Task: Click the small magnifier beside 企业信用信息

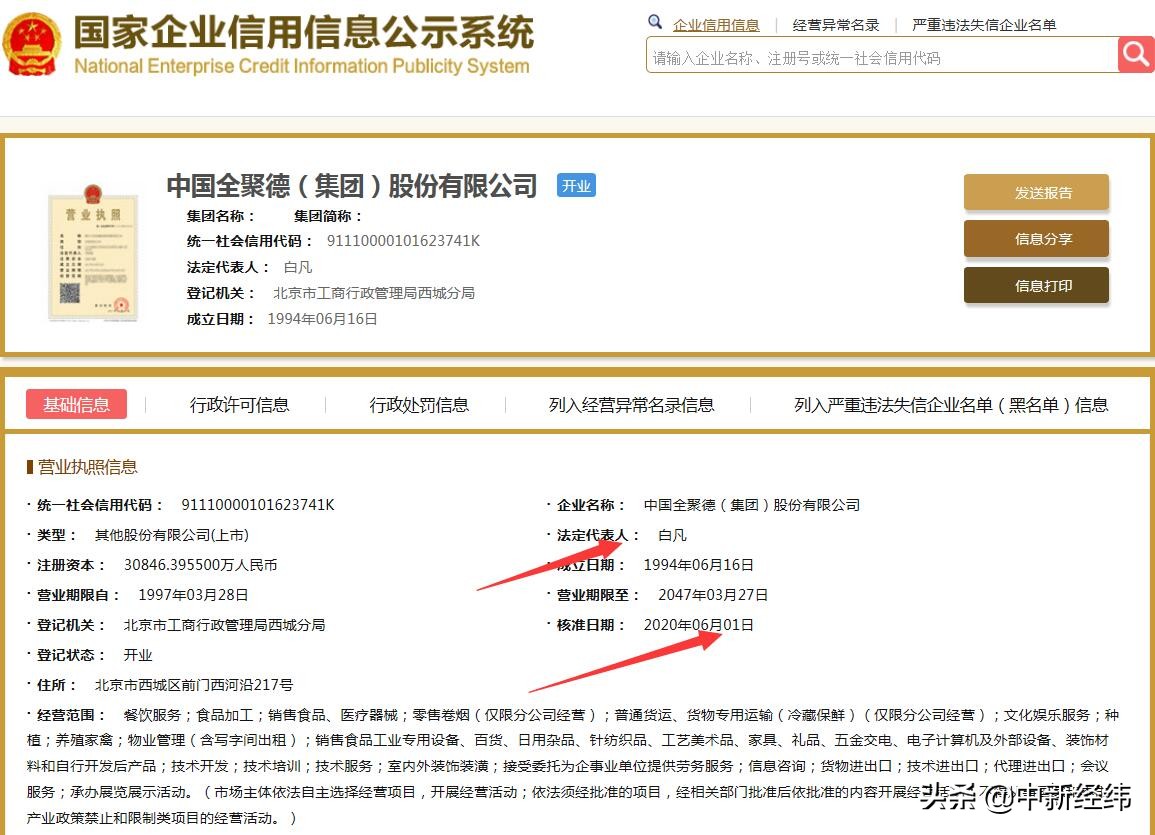Action: tap(654, 21)
